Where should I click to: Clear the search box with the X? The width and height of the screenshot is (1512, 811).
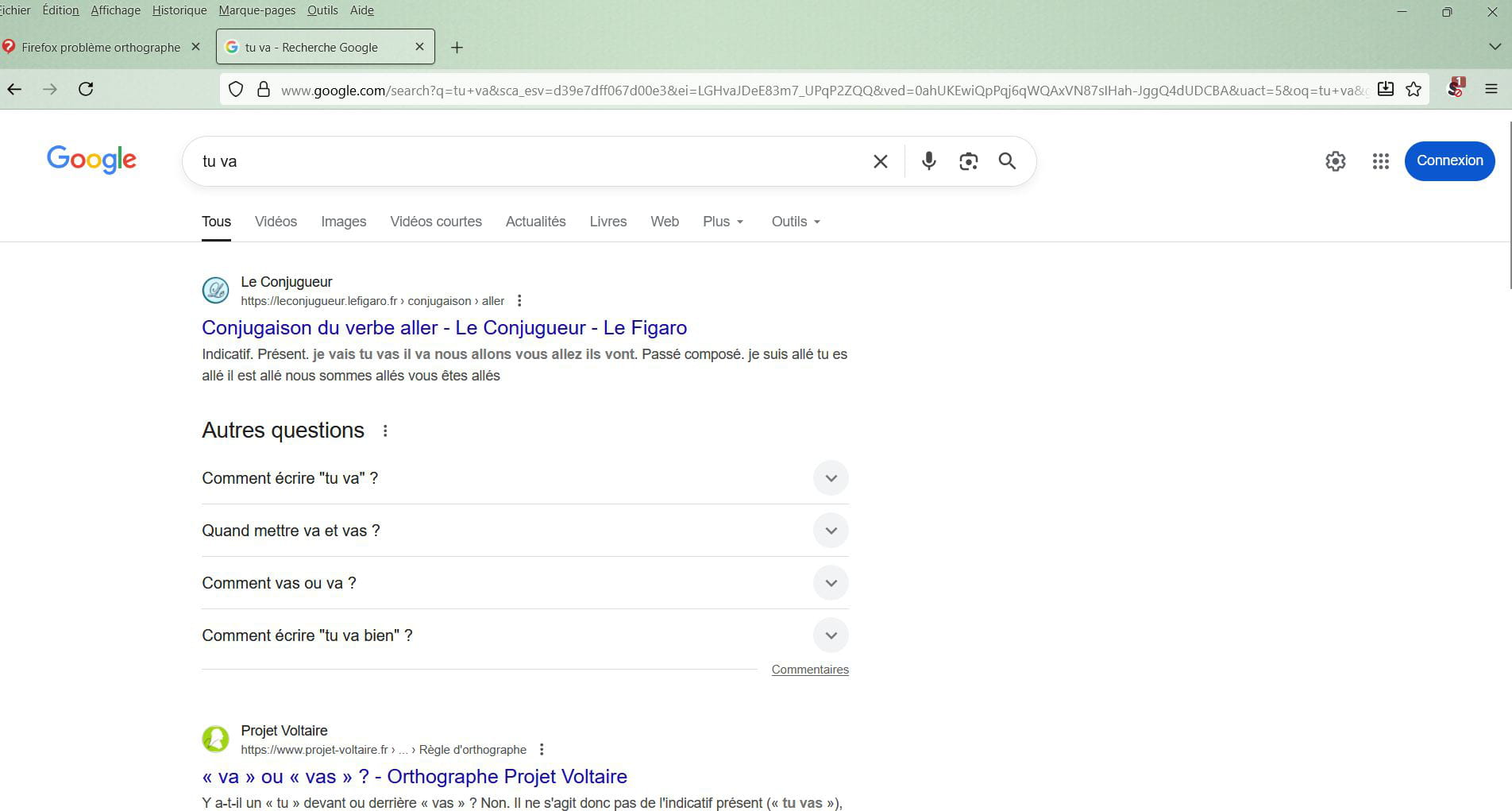coord(881,161)
